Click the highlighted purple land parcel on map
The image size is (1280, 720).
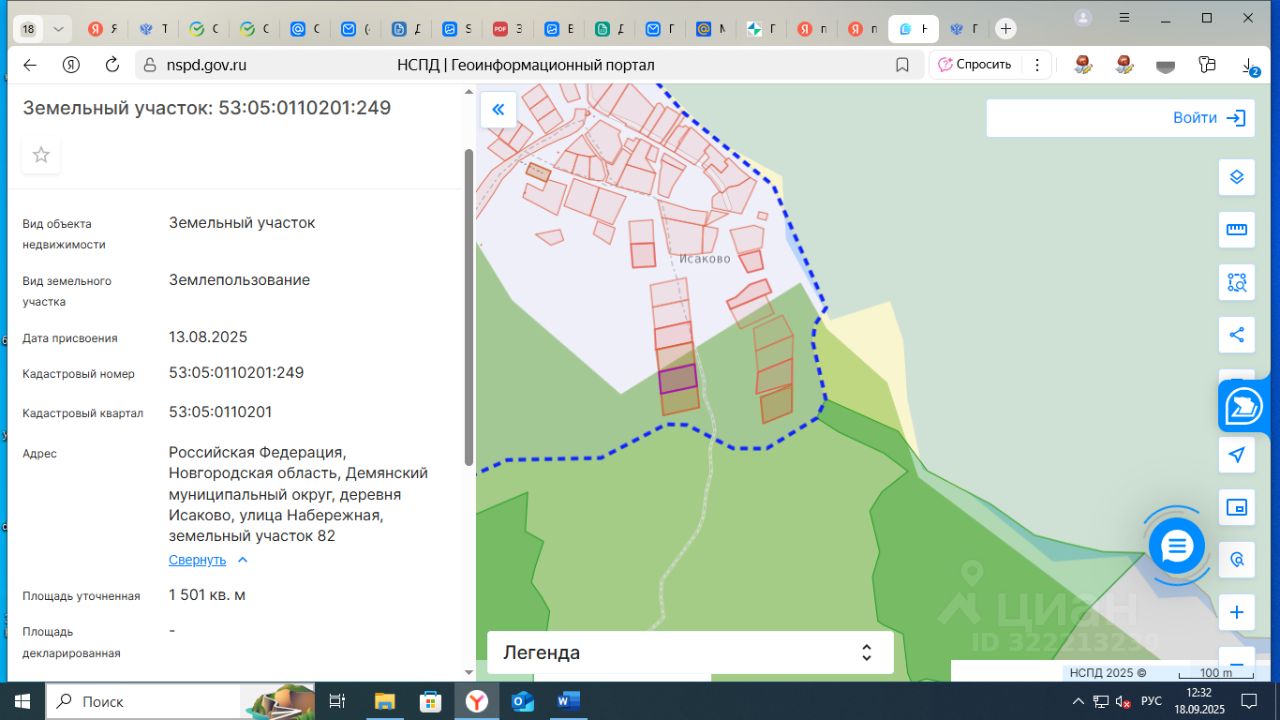(x=678, y=379)
